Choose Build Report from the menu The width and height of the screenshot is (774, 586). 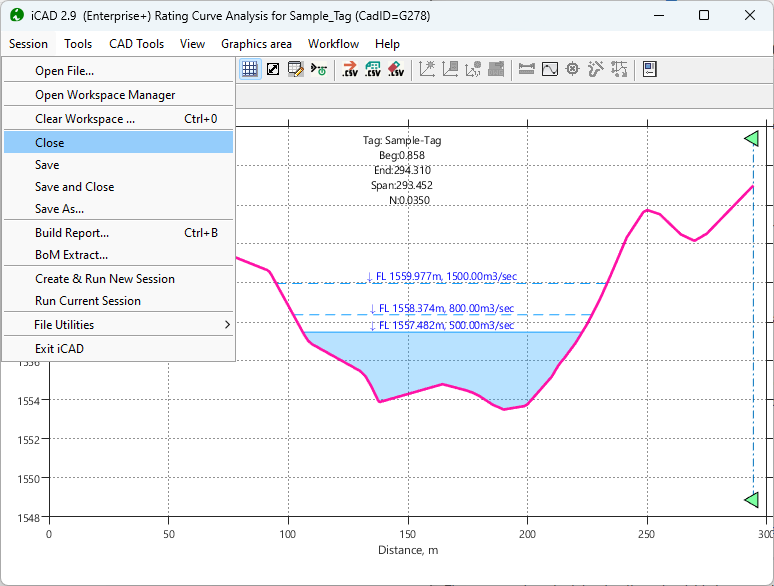coord(72,233)
